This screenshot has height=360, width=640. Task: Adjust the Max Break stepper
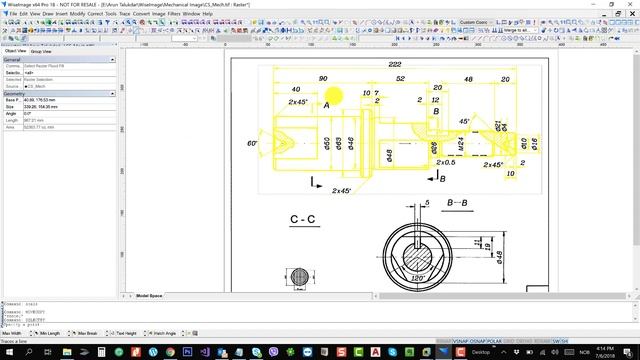[107, 333]
